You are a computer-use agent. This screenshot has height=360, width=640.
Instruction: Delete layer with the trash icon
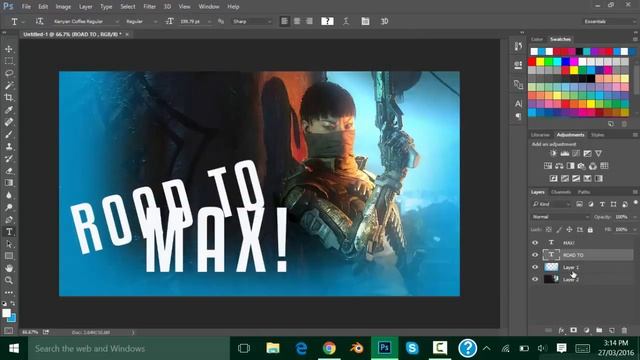click(624, 330)
